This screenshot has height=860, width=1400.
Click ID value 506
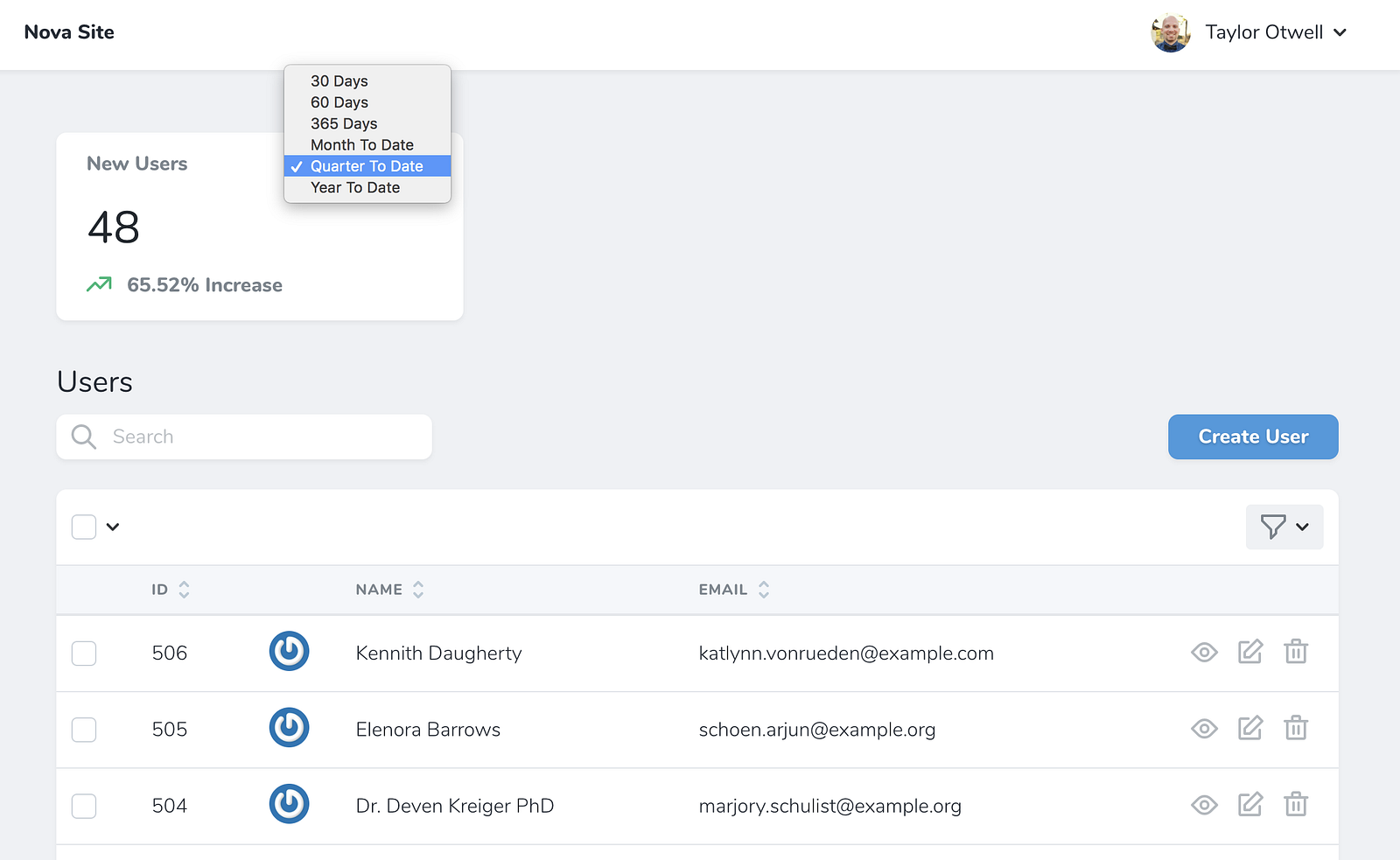170,654
